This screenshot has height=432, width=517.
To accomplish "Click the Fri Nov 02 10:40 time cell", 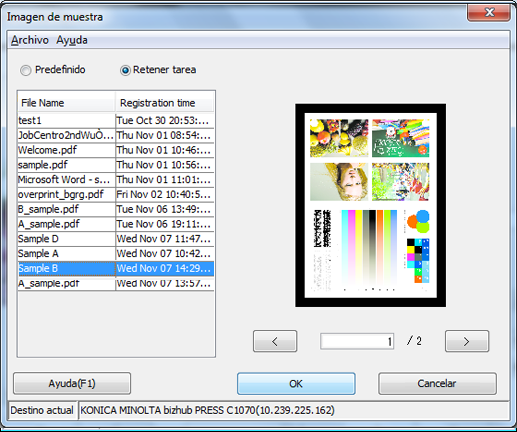I will 165,194.
